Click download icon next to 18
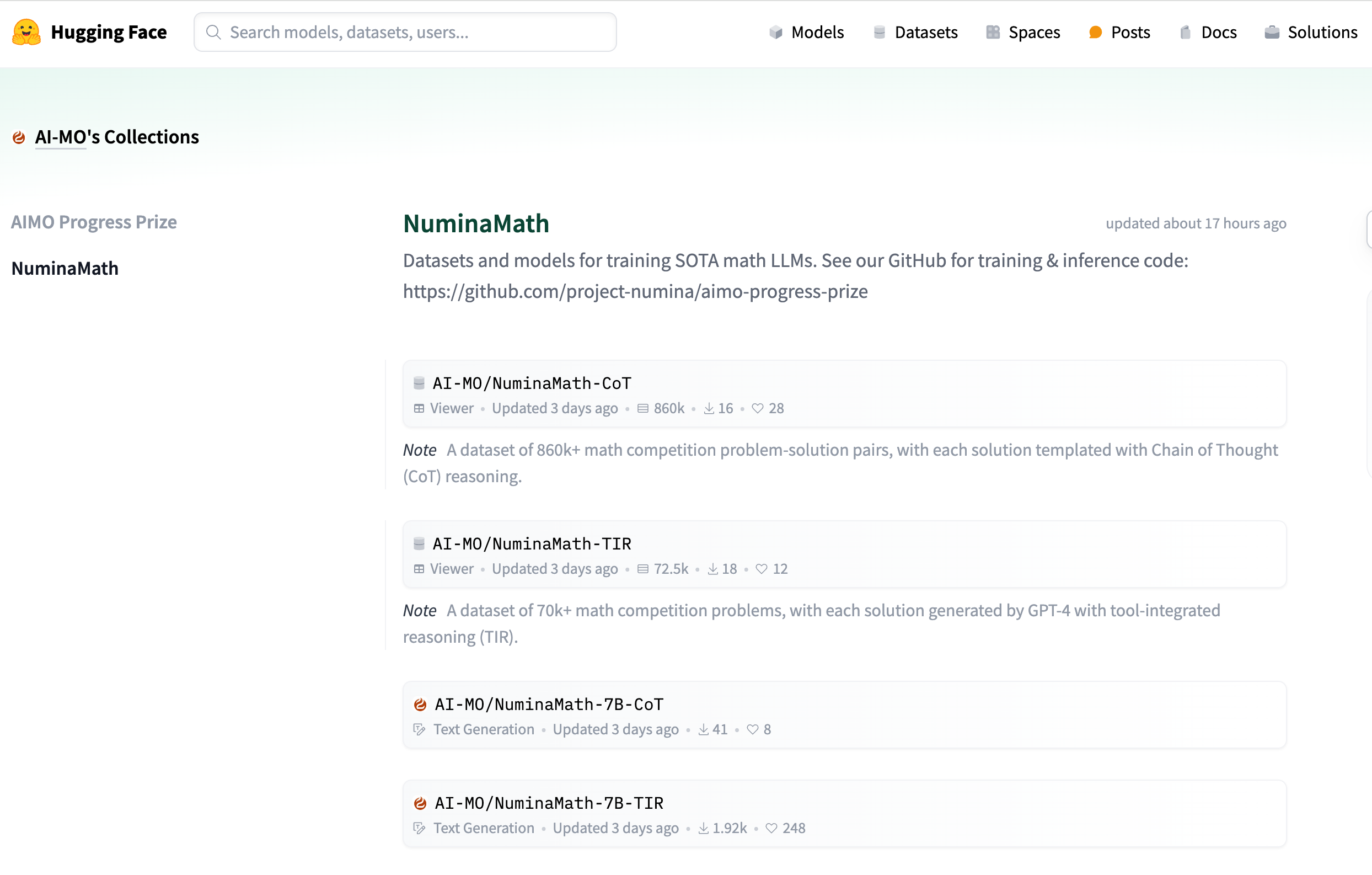Image resolution: width=1372 pixels, height=875 pixels. click(713, 569)
